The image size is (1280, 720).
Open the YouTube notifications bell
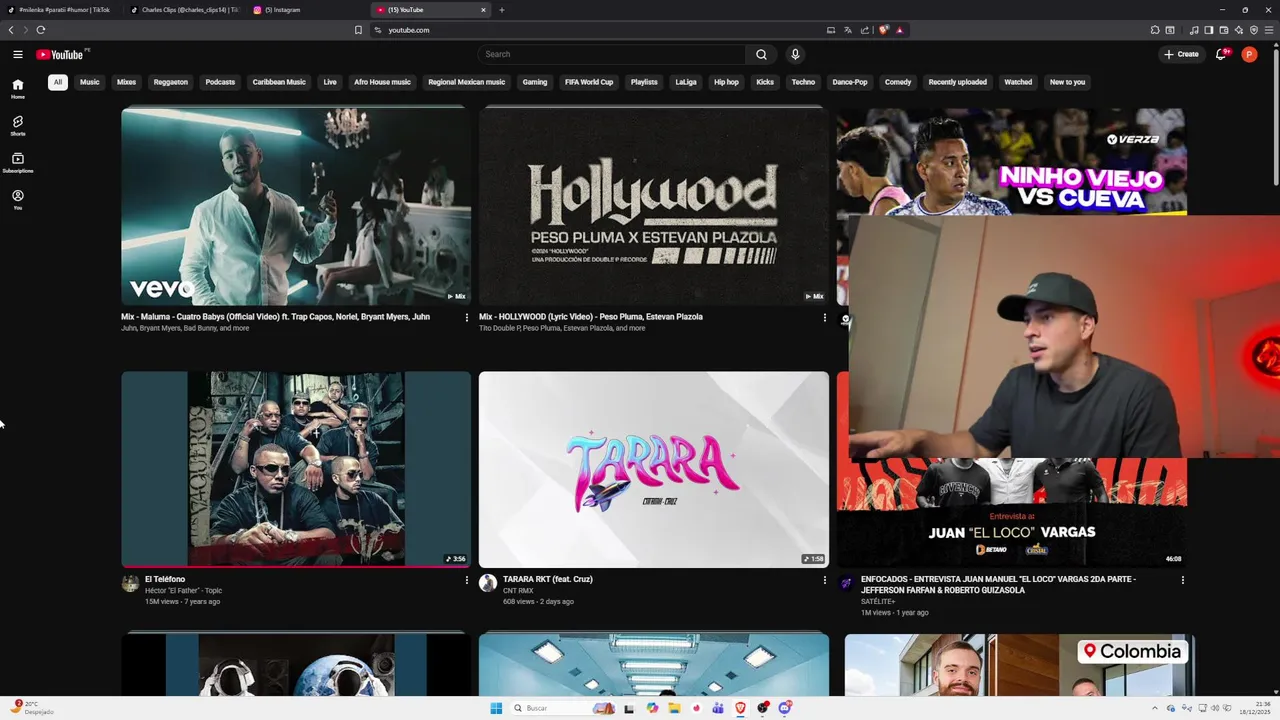[x=1221, y=54]
